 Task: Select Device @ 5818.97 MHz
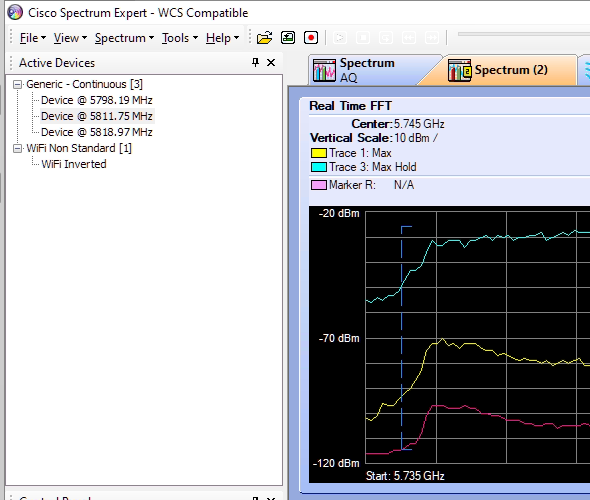coord(97,132)
